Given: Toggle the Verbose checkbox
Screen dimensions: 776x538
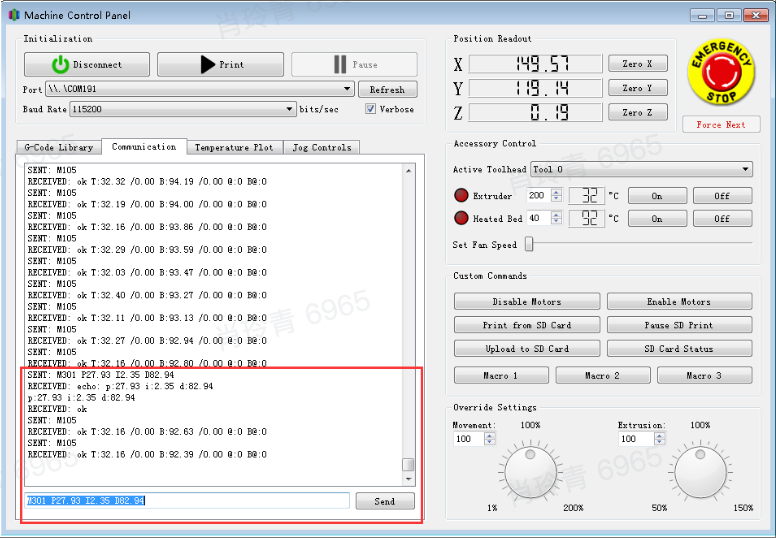Looking at the screenshot, I should pyautogui.click(x=371, y=109).
